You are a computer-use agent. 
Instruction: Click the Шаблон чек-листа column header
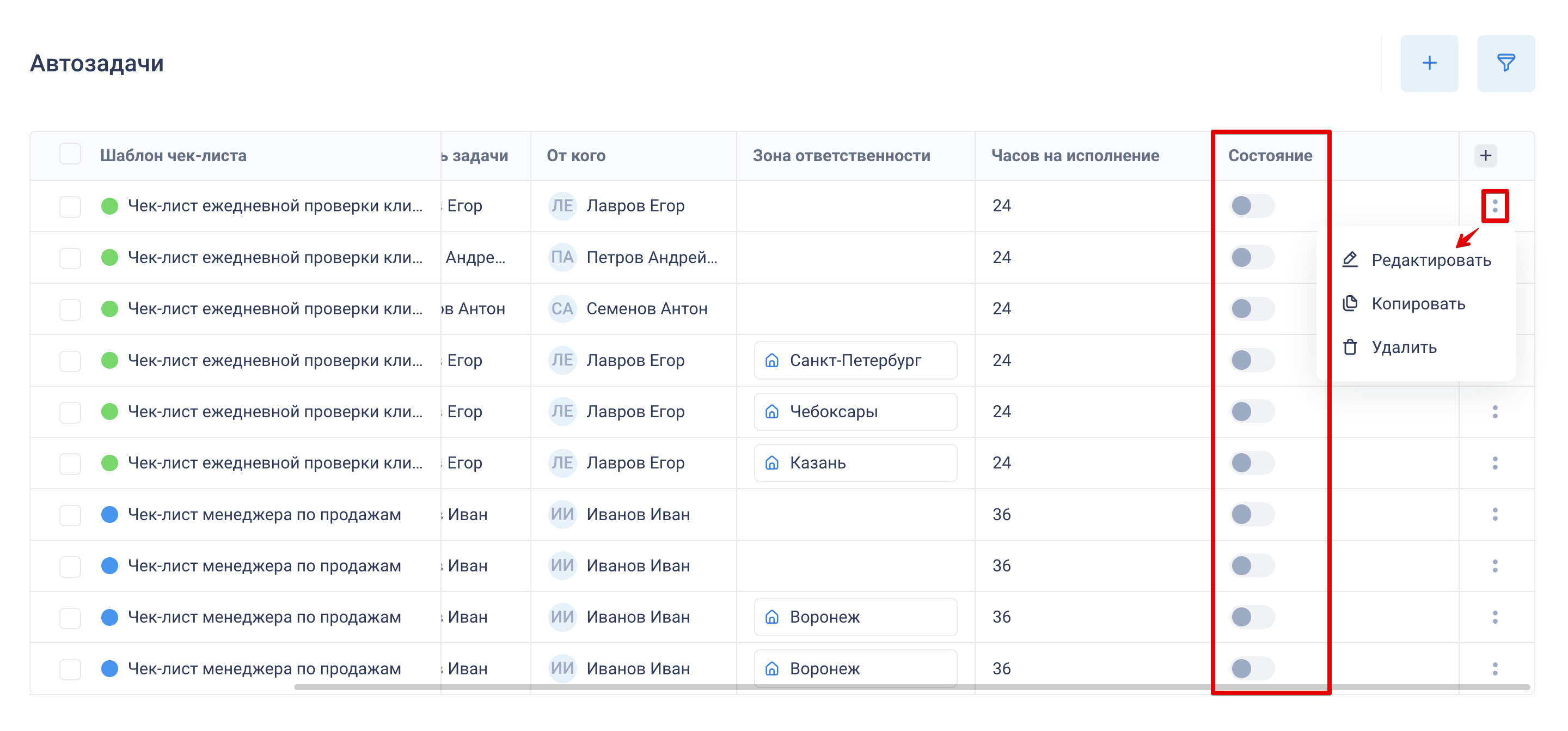[x=174, y=155]
